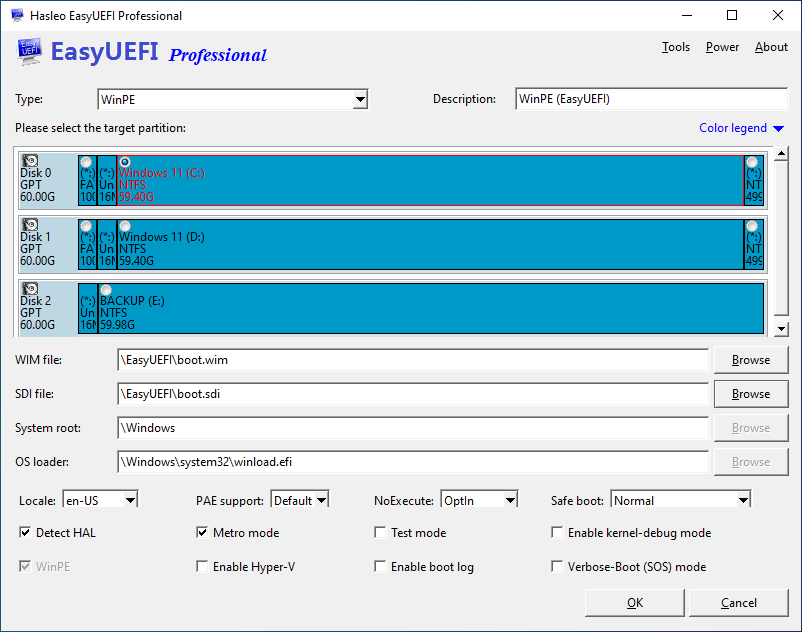
Task: Close the EasyUEFI window
Action: pos(777,15)
